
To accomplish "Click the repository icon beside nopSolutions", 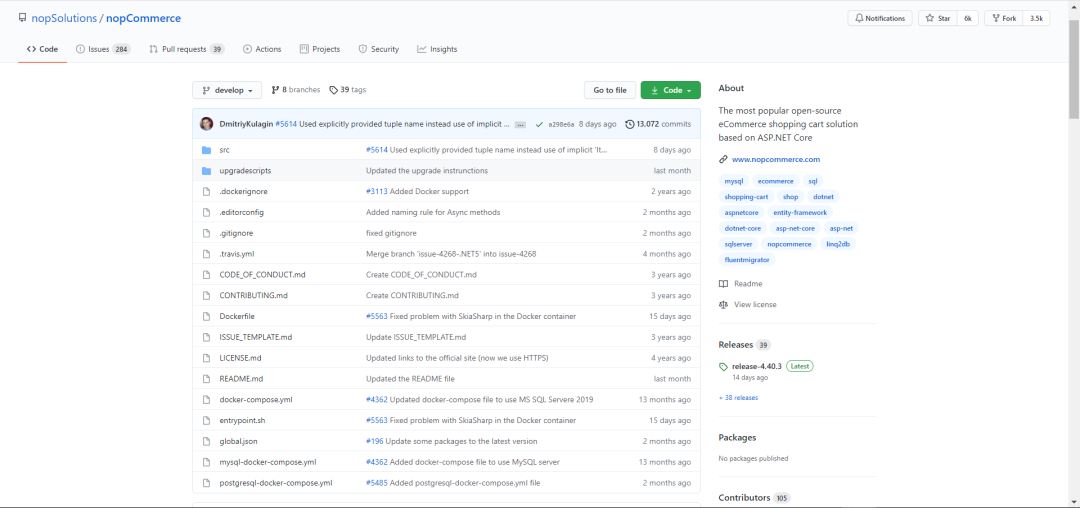I will pos(23,18).
